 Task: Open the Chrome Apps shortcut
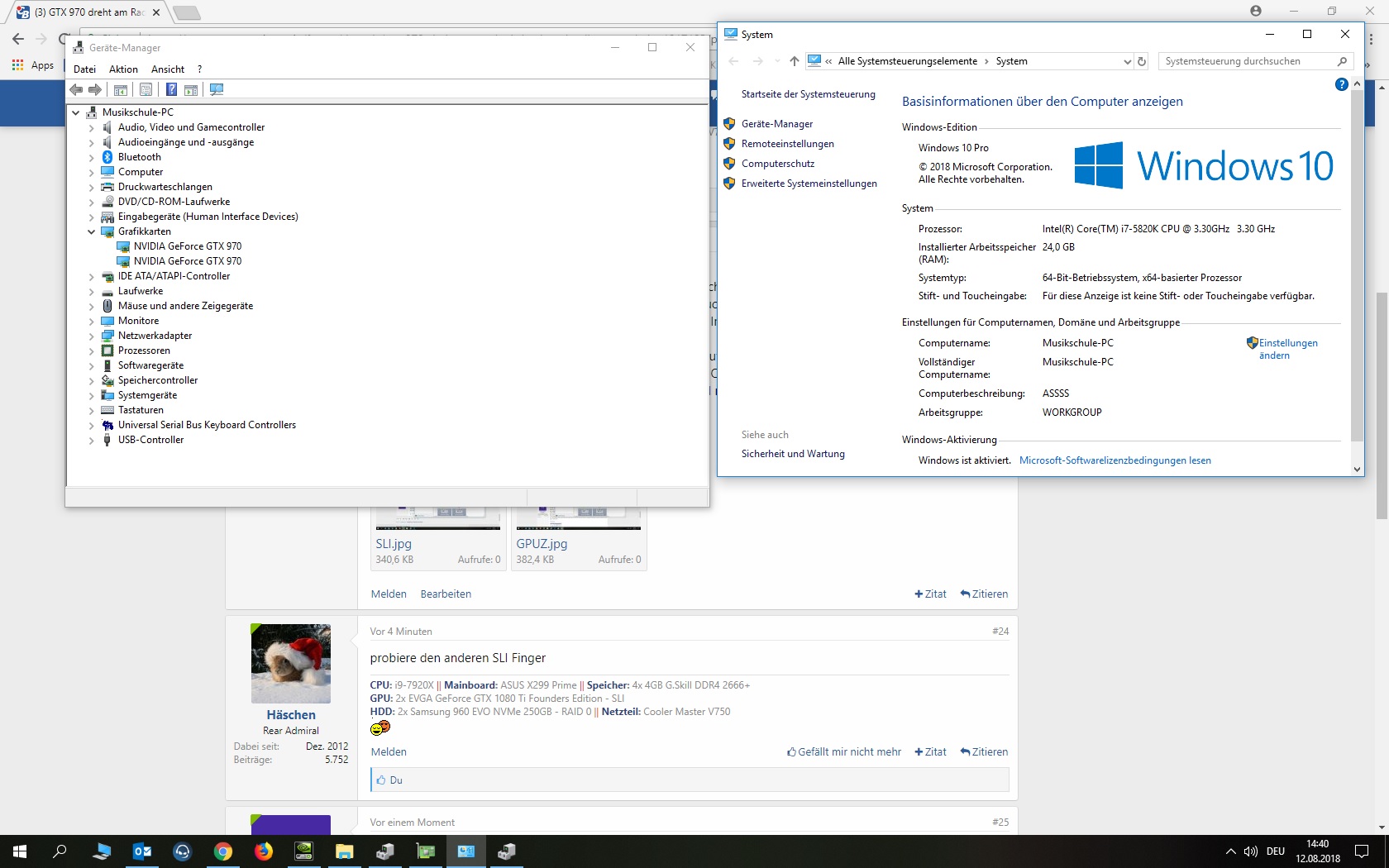[33, 65]
